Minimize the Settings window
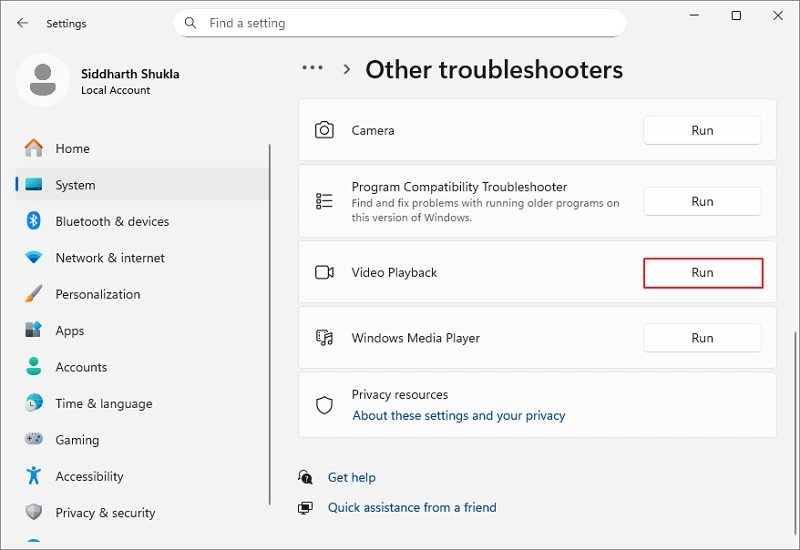The width and height of the screenshot is (800, 550). 694,15
